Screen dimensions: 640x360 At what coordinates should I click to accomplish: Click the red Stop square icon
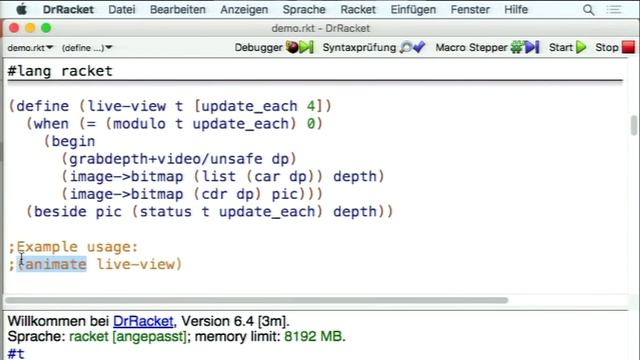pyautogui.click(x=628, y=47)
